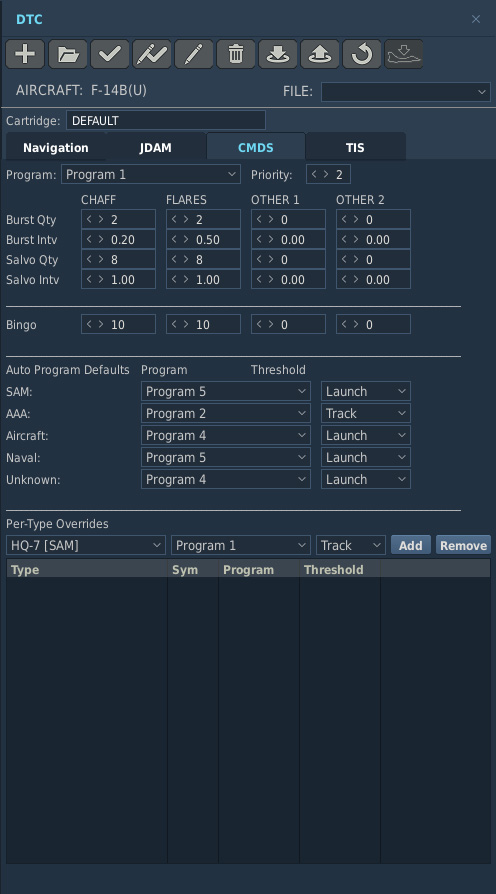Click the Cartridge name input field
The width and height of the screenshot is (496, 894).
point(166,121)
